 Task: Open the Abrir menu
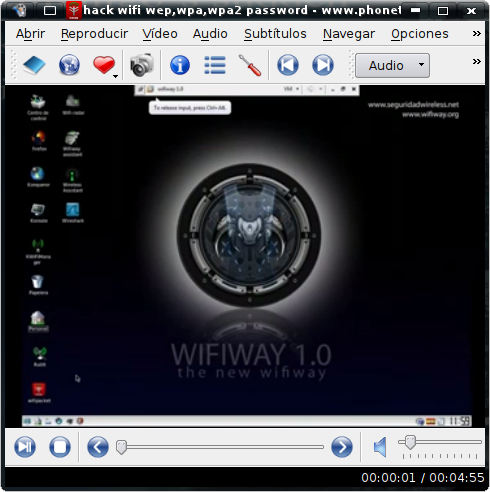point(30,34)
